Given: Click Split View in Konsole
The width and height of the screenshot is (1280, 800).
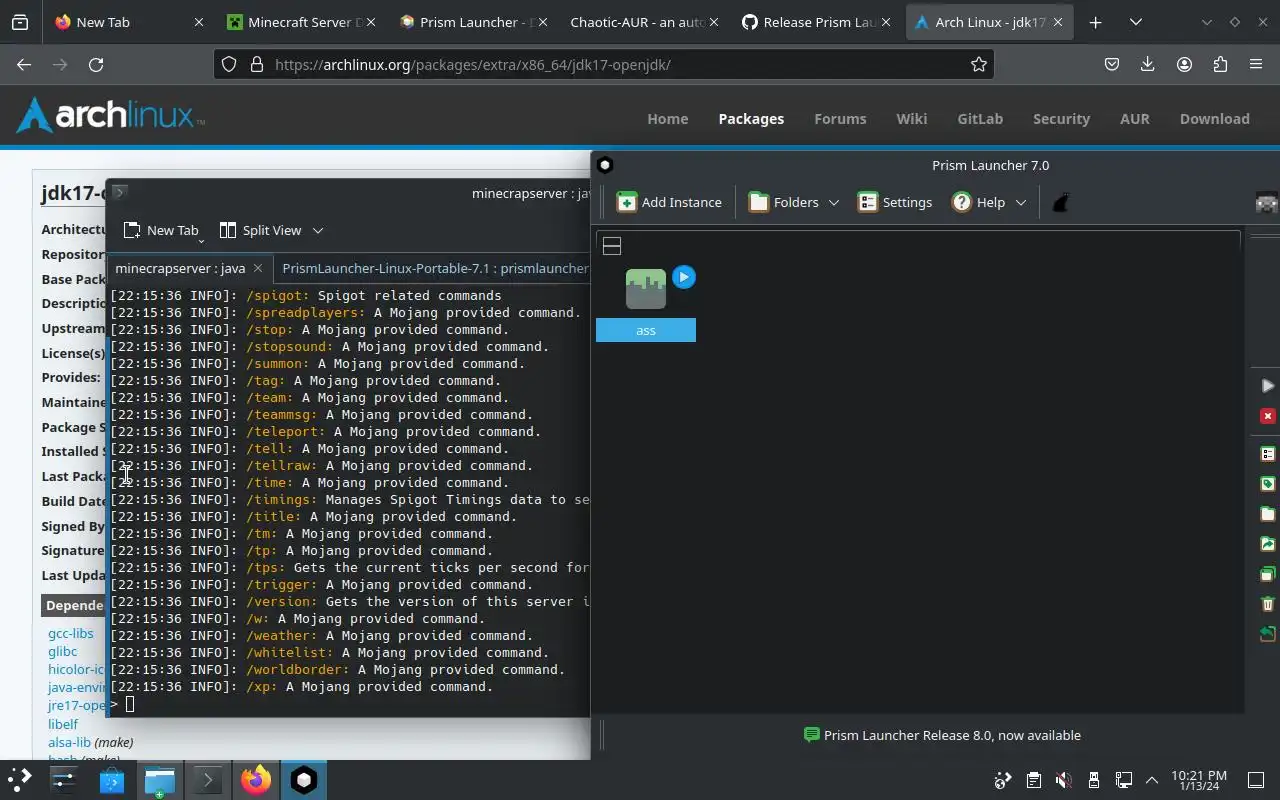Looking at the screenshot, I should pyautogui.click(x=261, y=230).
